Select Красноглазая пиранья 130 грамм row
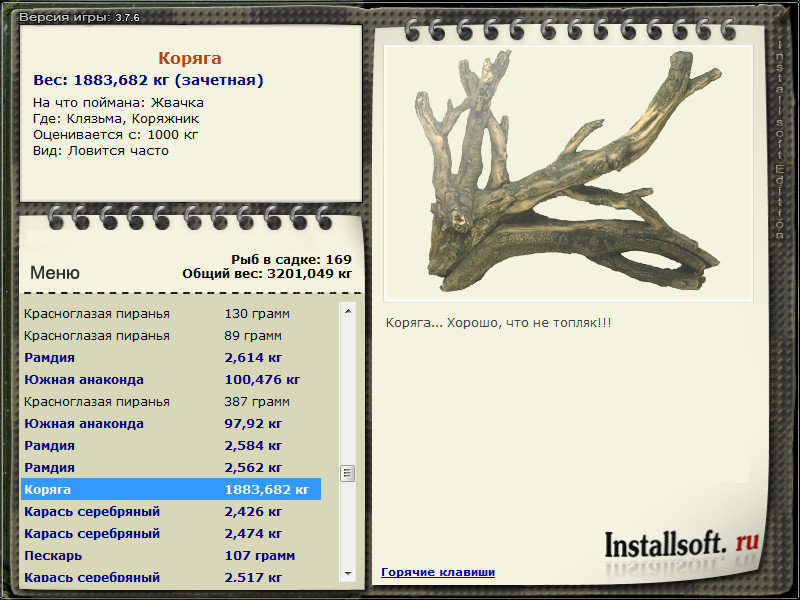 click(x=171, y=314)
